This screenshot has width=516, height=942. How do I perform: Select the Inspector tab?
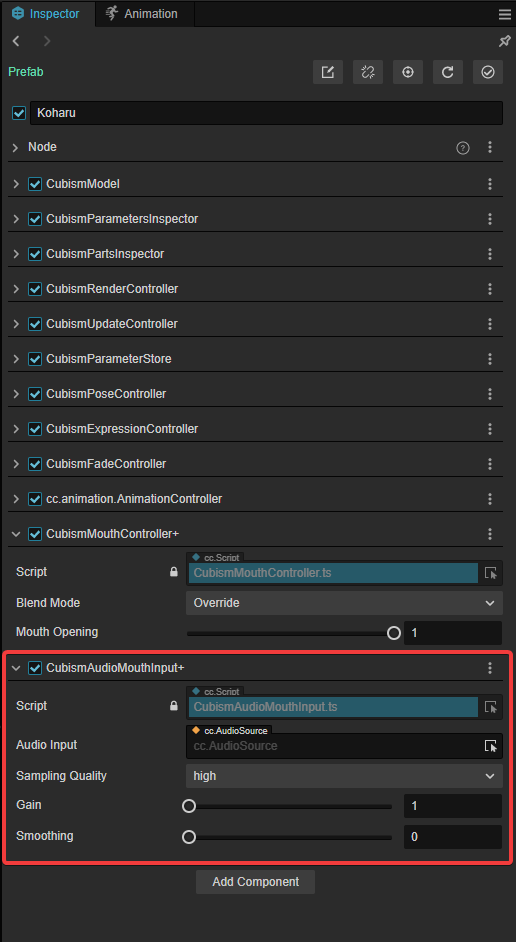(x=47, y=14)
